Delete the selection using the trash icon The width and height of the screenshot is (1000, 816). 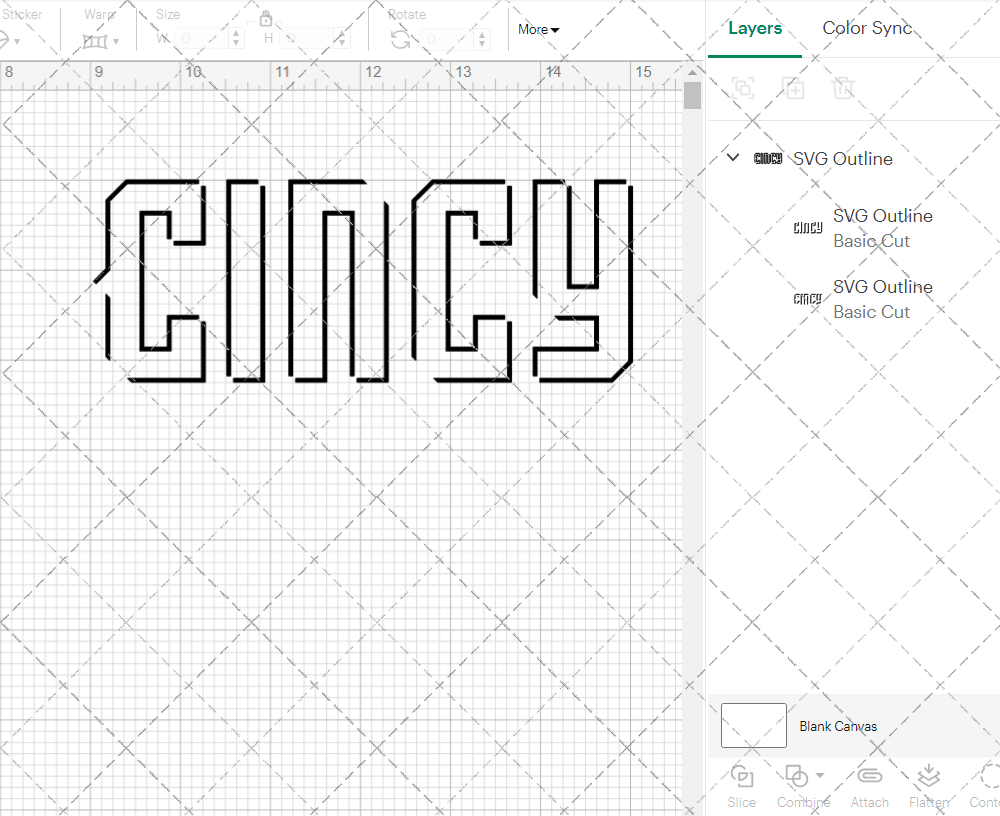click(844, 88)
